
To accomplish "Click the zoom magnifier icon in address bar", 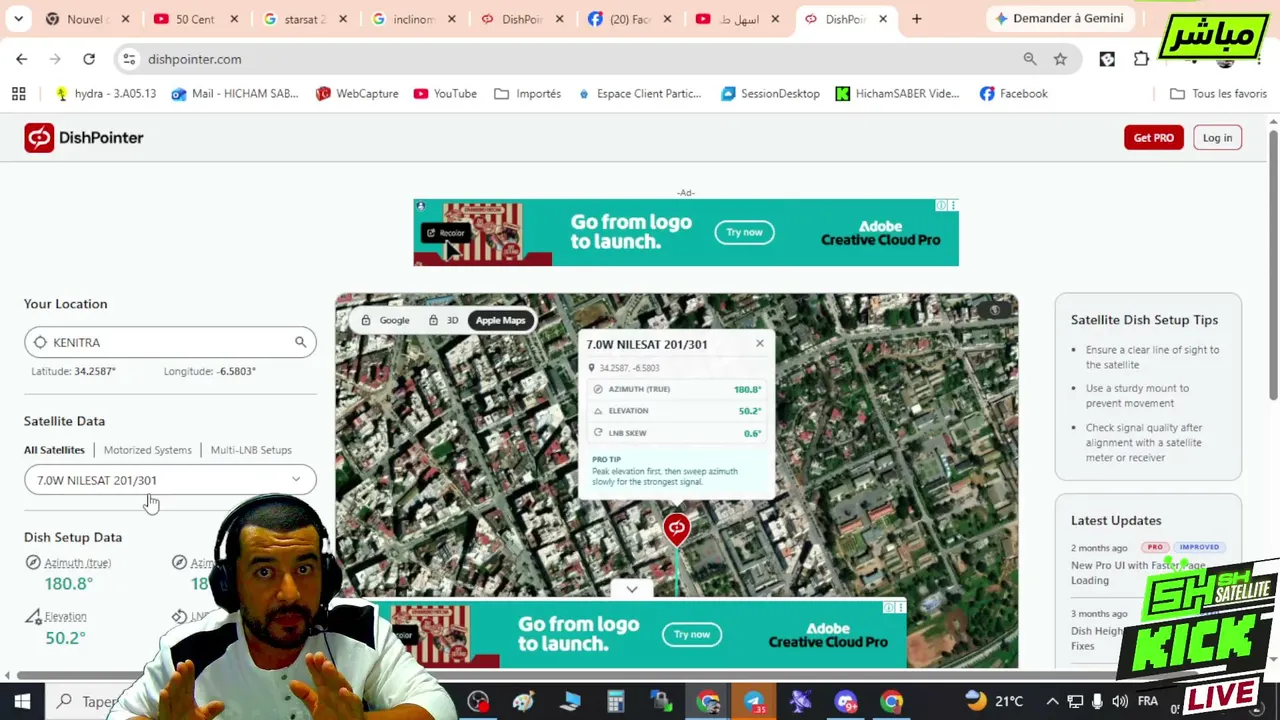I will [1030, 59].
